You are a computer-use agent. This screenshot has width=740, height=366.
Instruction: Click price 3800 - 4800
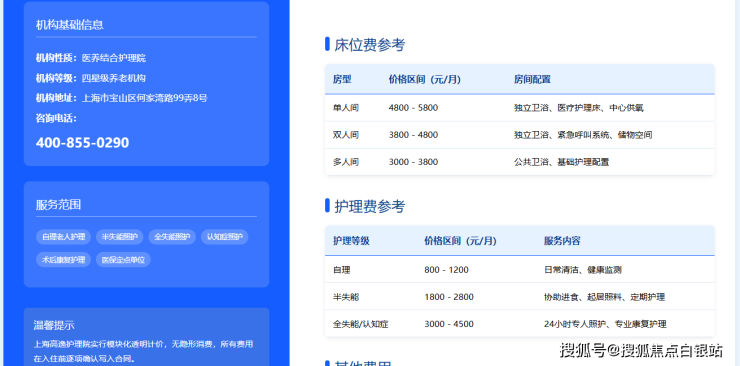click(413, 135)
